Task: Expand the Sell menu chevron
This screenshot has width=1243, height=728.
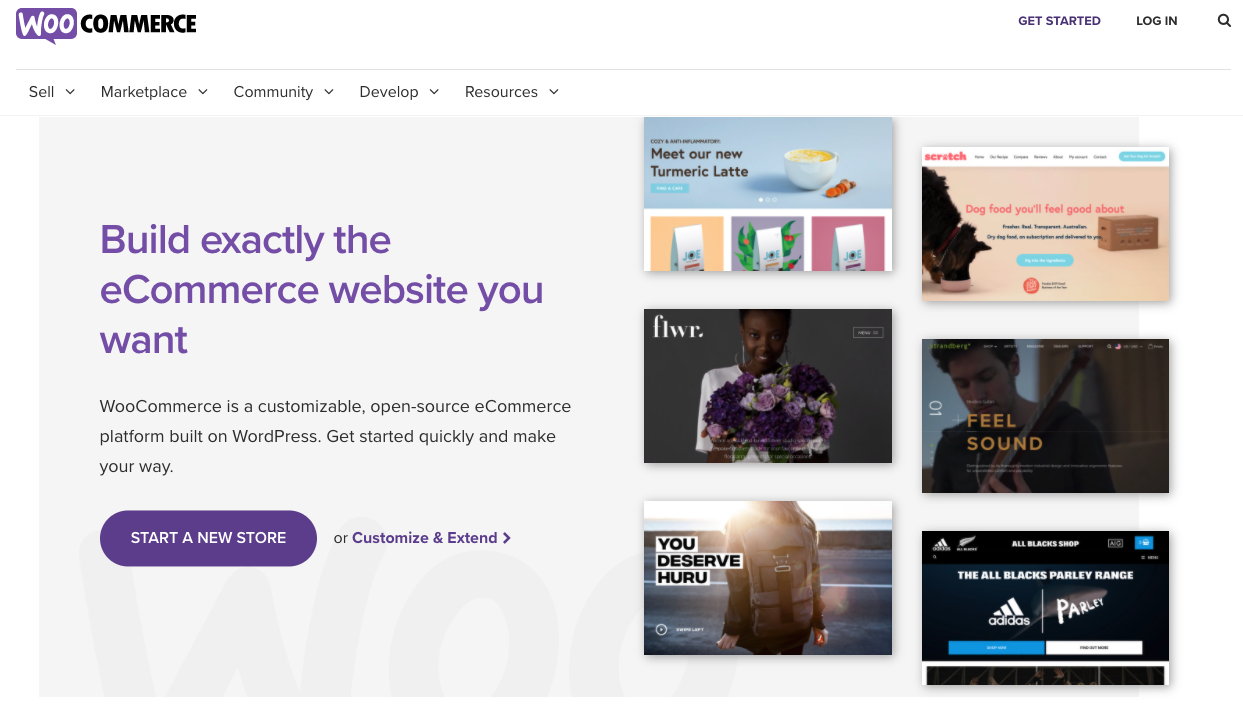Action: click(70, 92)
